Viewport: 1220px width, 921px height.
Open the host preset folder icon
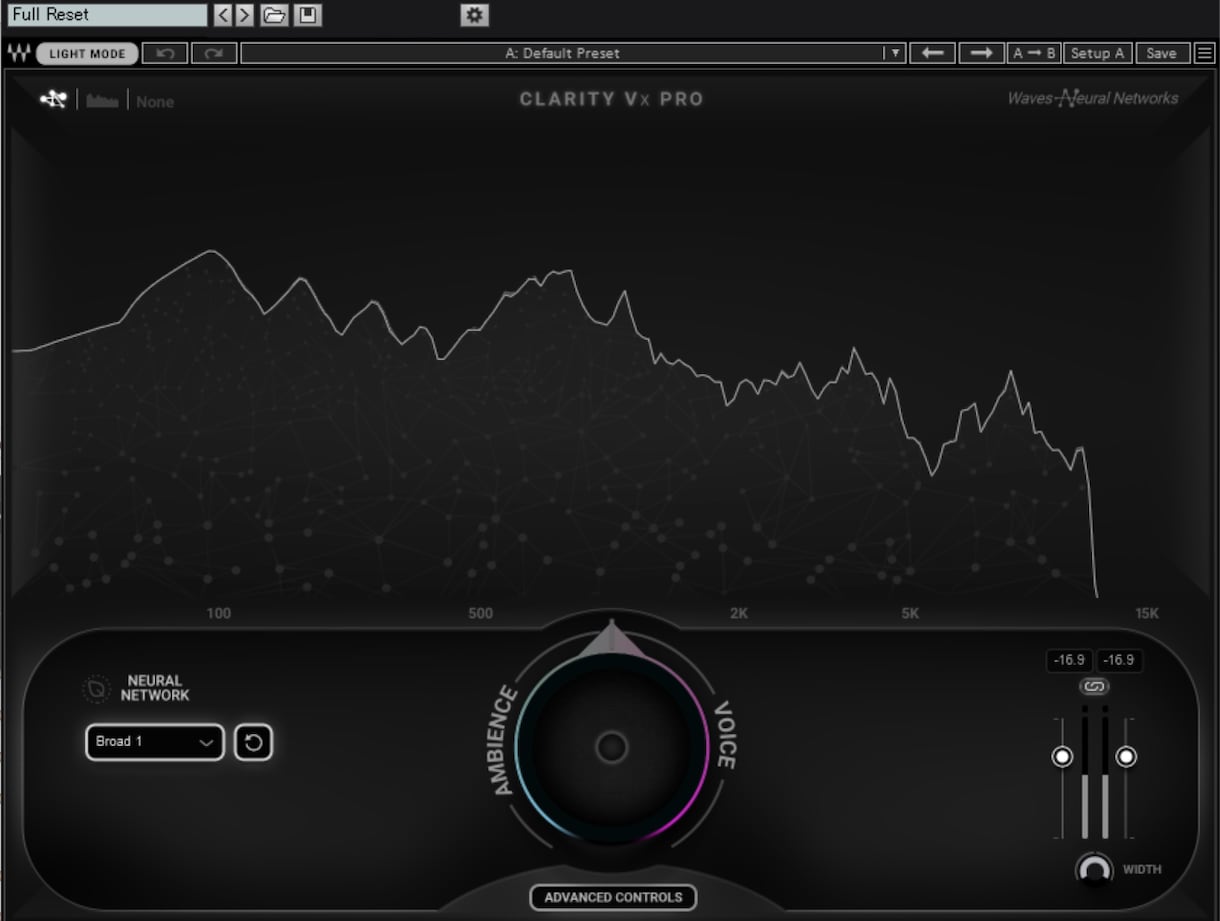[274, 15]
